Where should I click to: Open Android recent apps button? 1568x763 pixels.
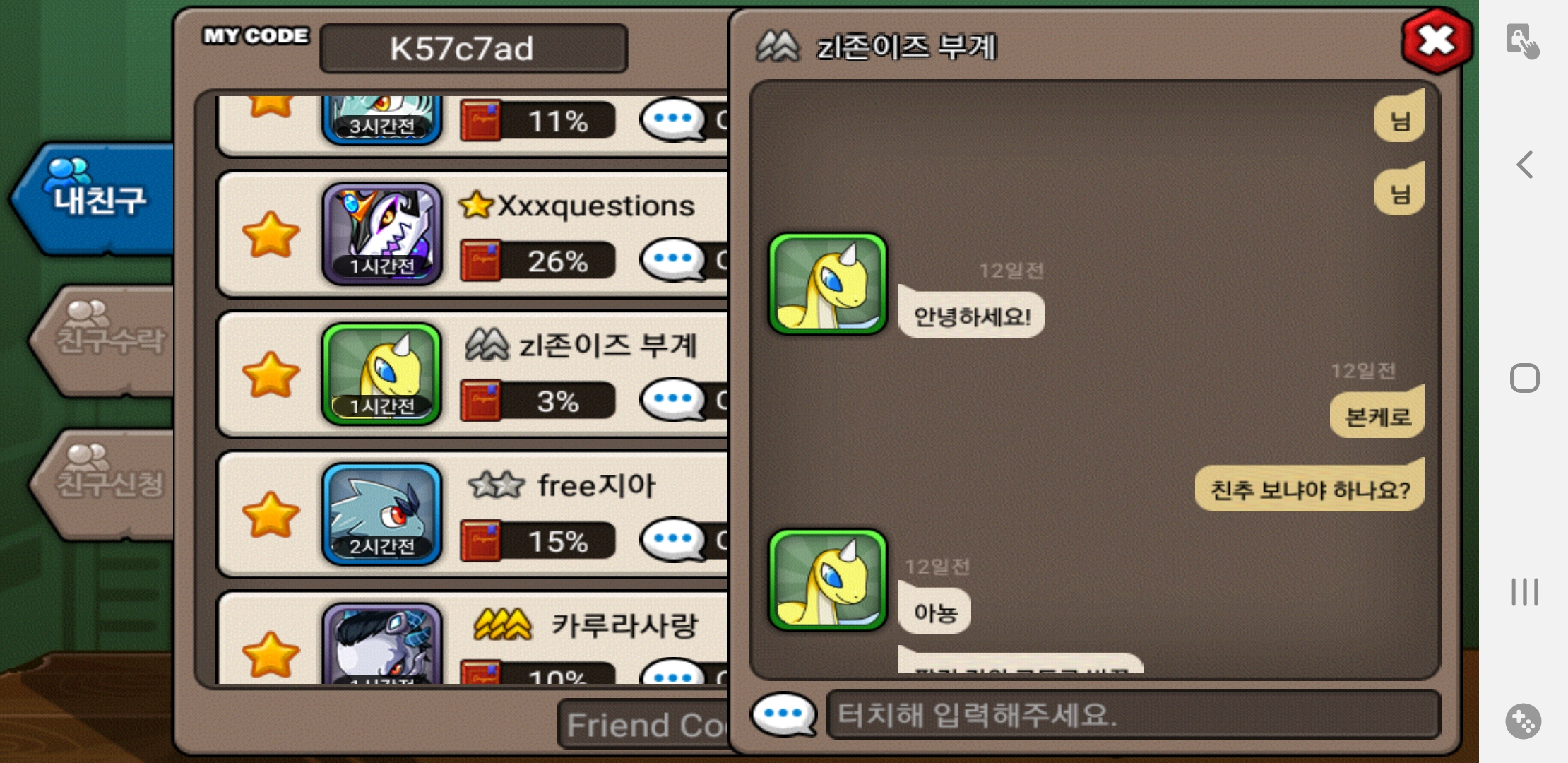1524,592
